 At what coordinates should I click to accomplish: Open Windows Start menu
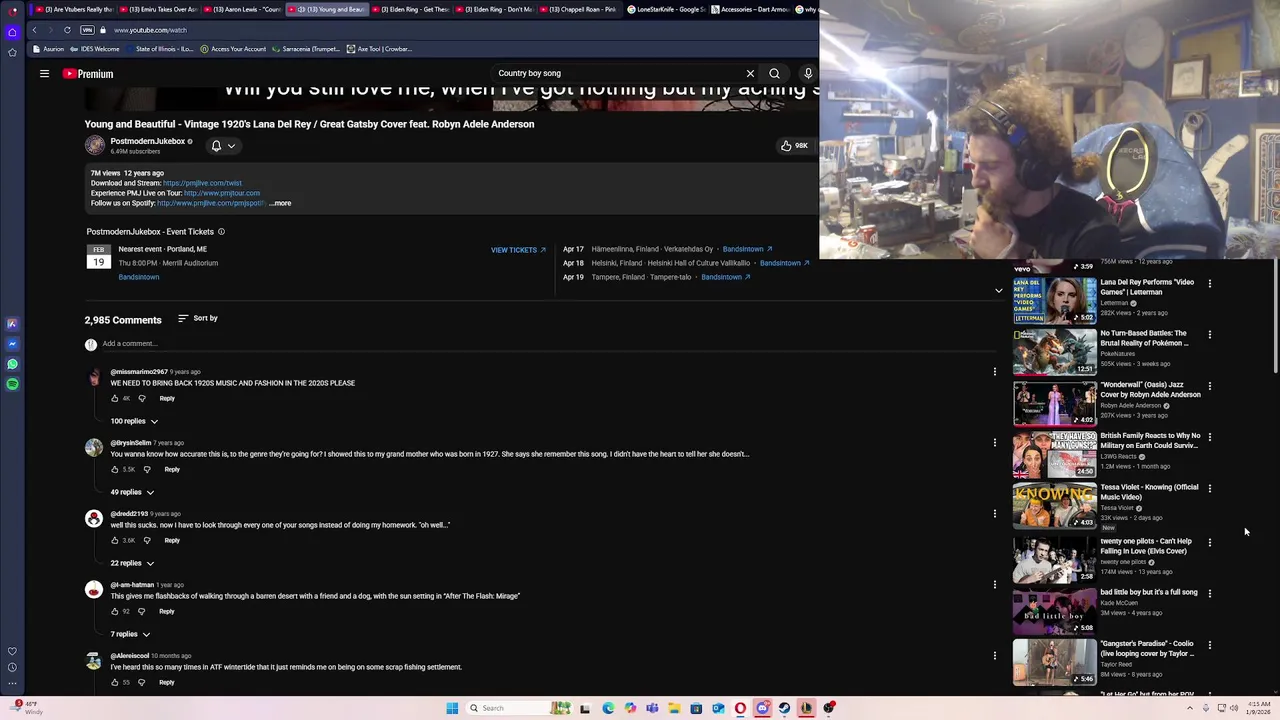(x=452, y=708)
